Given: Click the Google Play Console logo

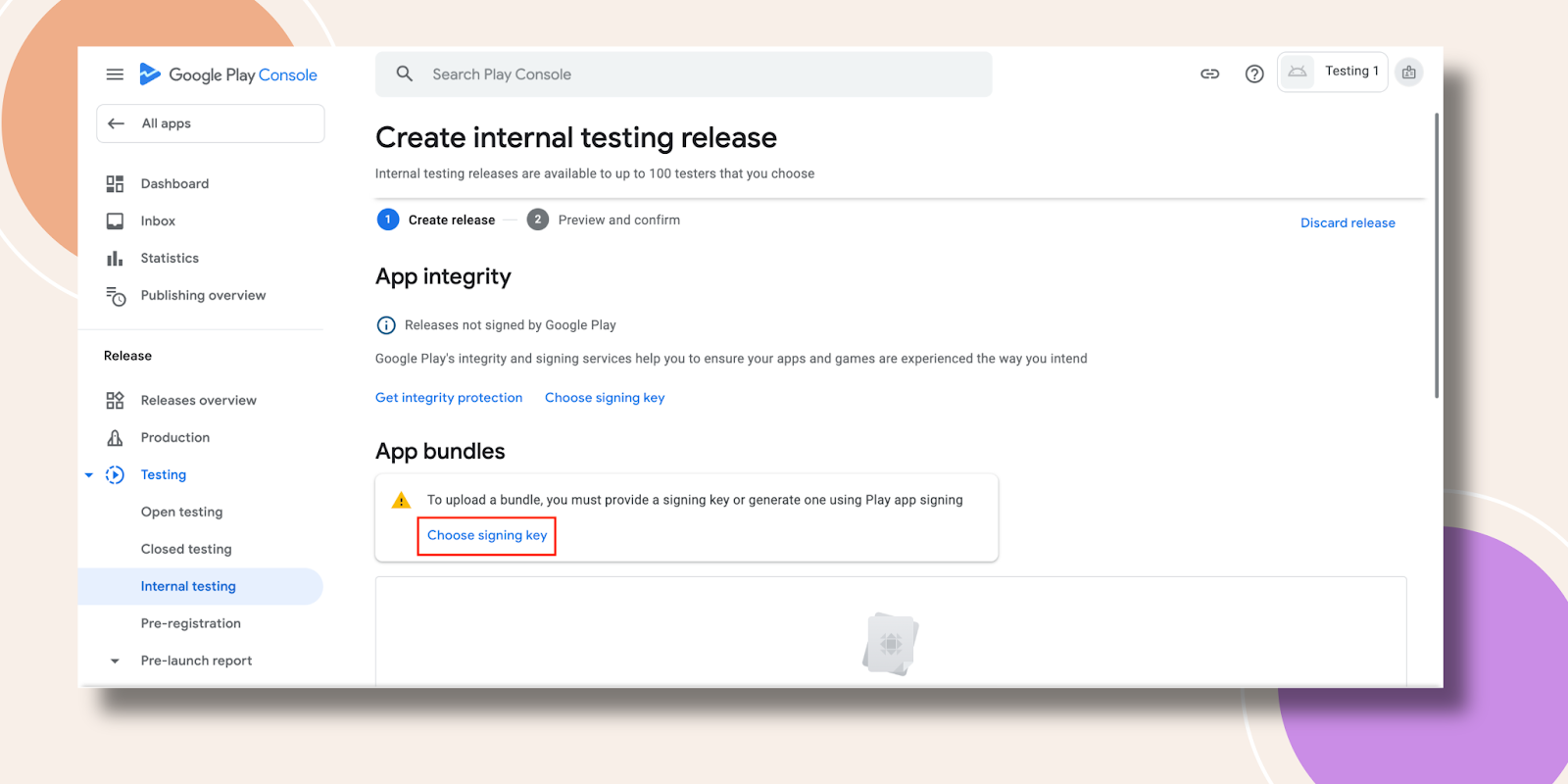Looking at the screenshot, I should pyautogui.click(x=228, y=74).
